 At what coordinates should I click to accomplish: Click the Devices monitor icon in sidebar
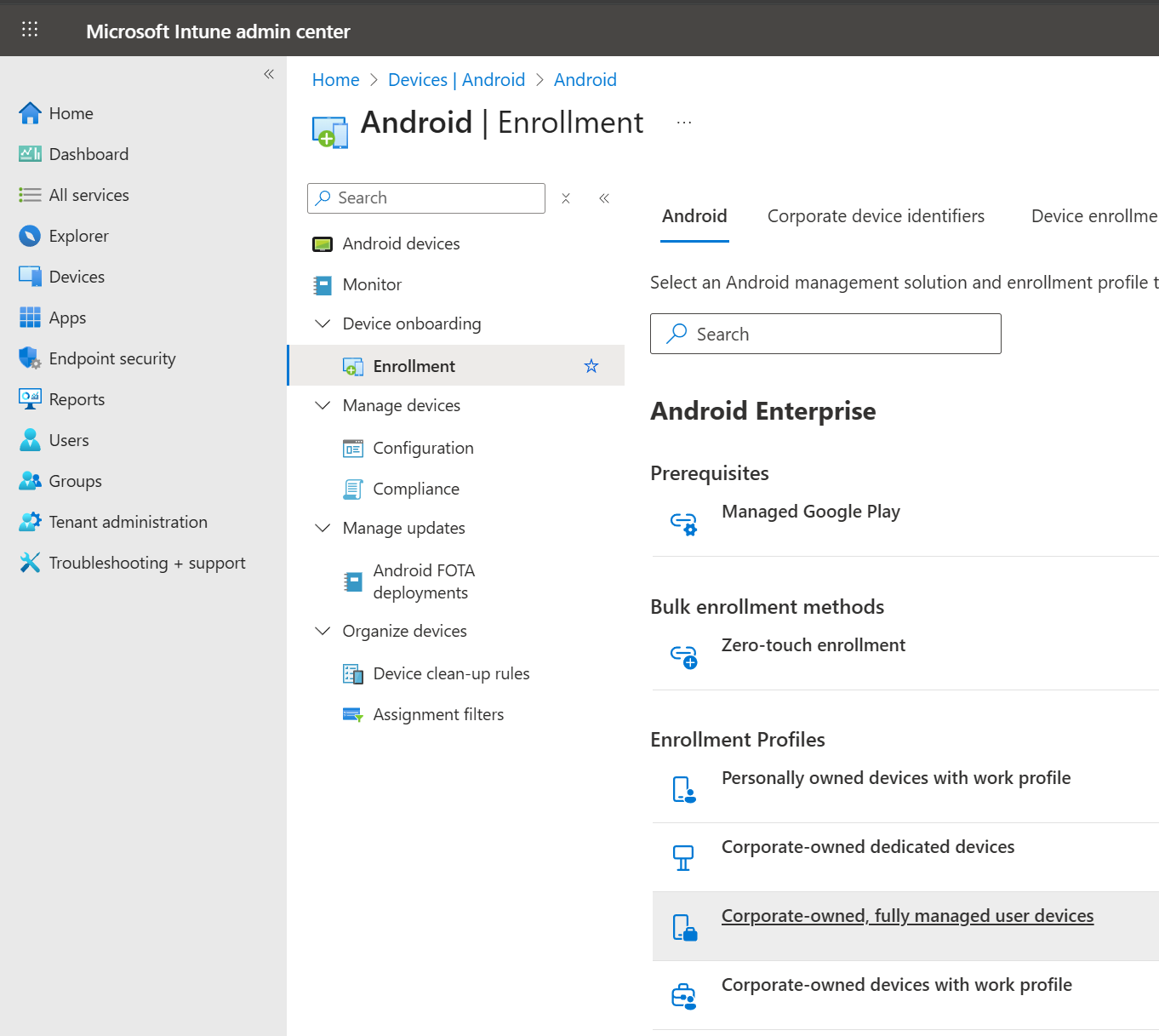(x=30, y=277)
